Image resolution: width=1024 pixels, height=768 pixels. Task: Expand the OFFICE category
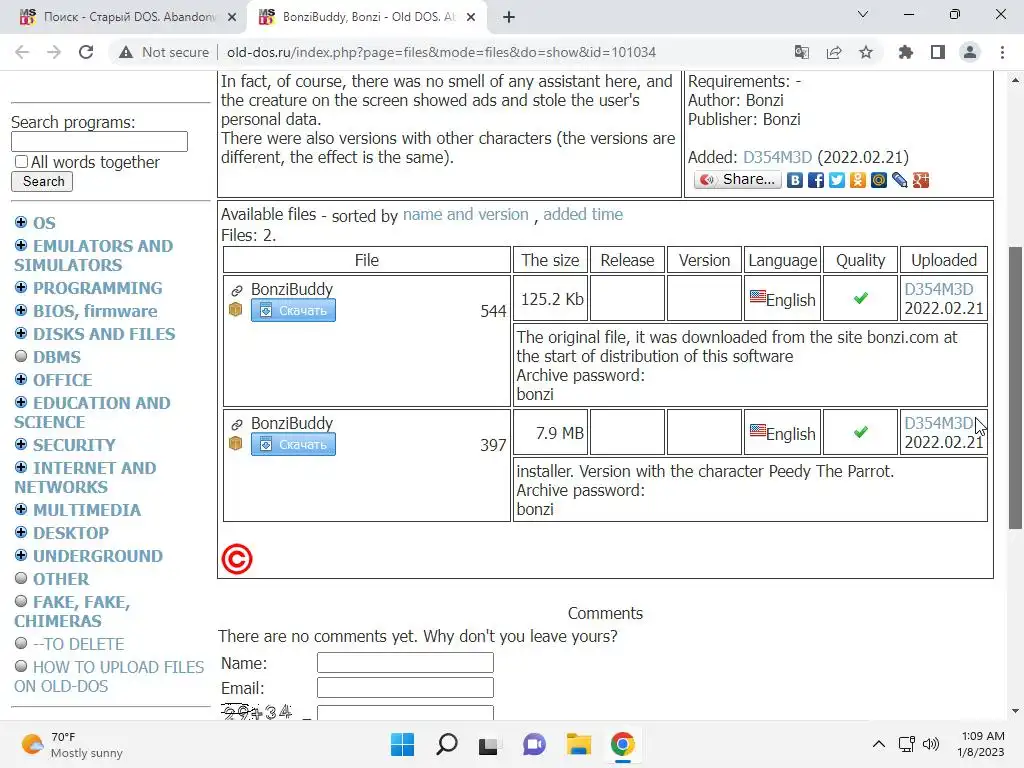pos(21,379)
